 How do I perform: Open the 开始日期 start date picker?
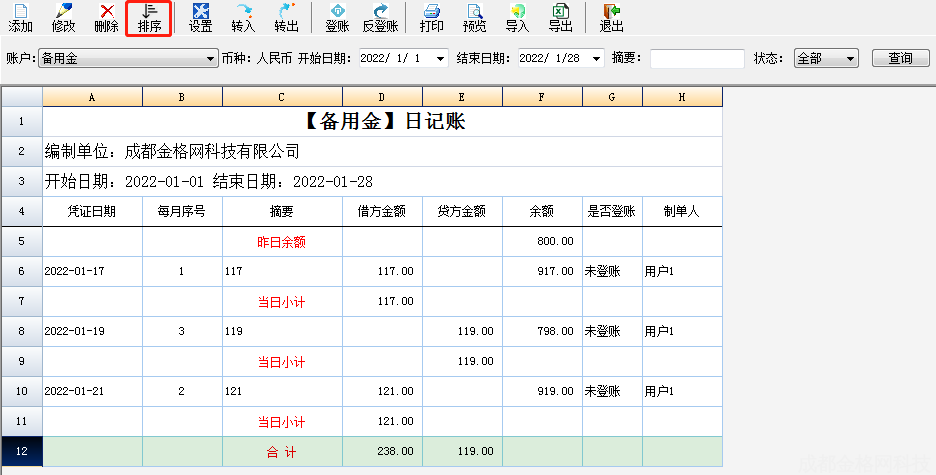(441, 59)
